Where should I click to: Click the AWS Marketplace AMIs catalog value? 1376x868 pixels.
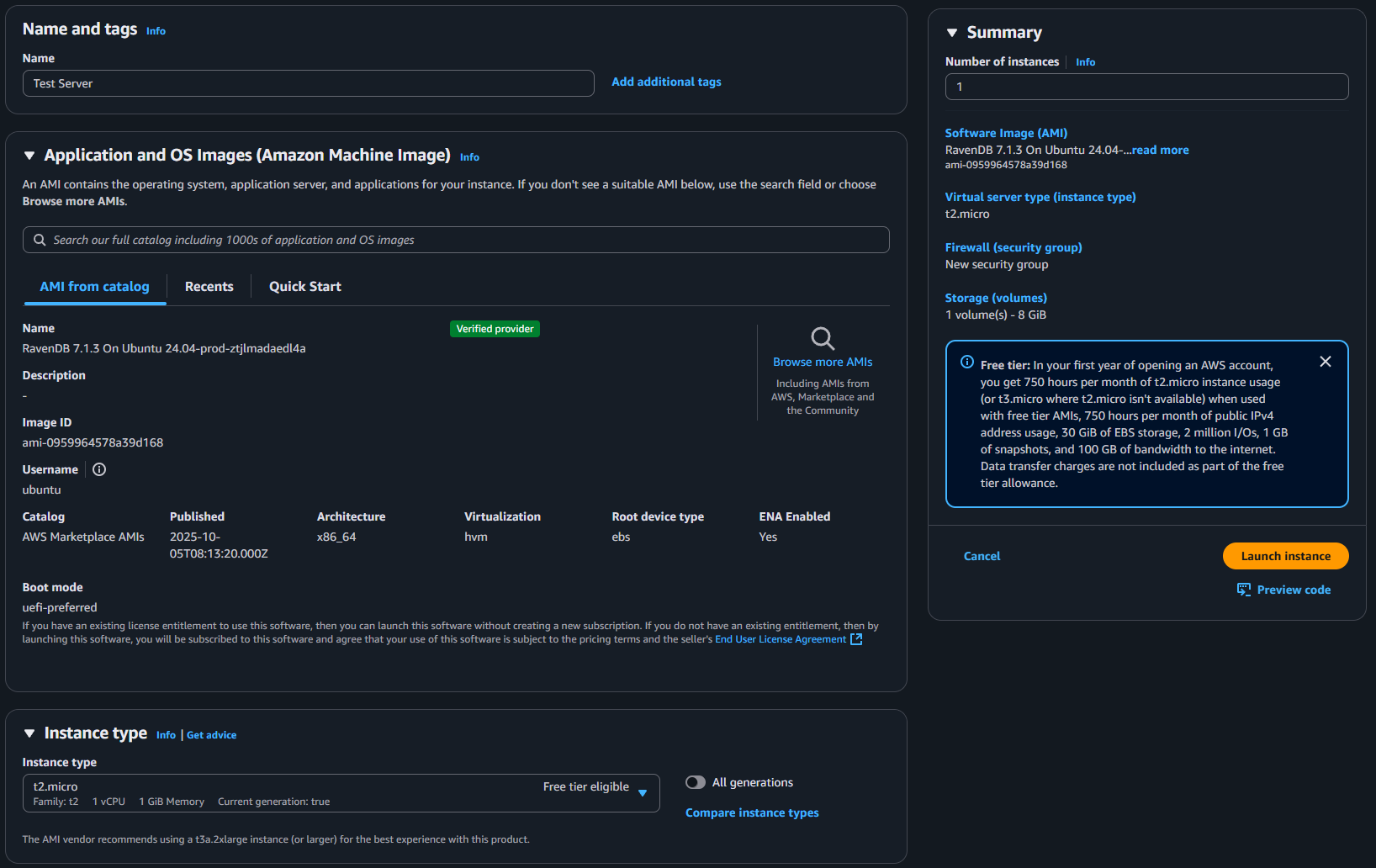pos(83,537)
